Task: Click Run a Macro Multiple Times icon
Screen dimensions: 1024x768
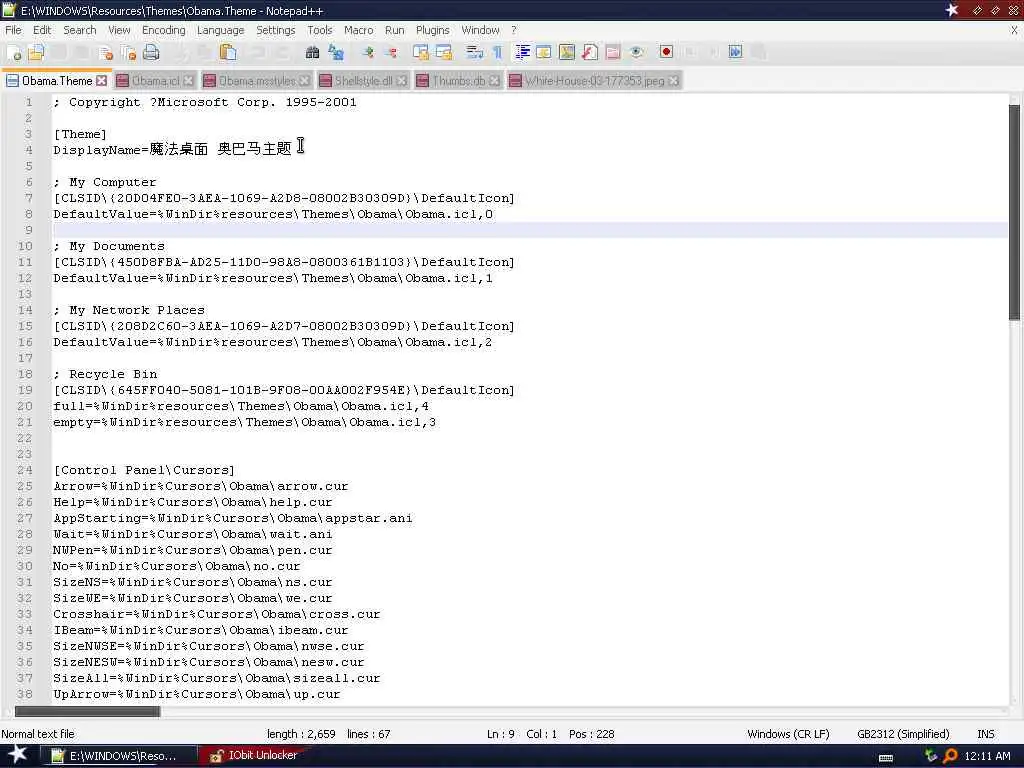Action: 735,52
